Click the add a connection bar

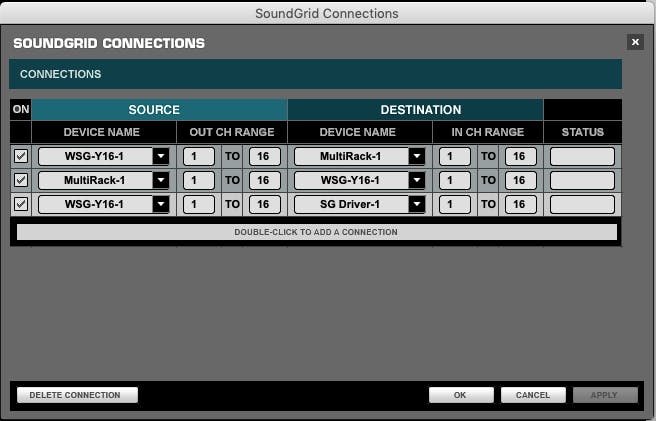pyautogui.click(x=317, y=232)
